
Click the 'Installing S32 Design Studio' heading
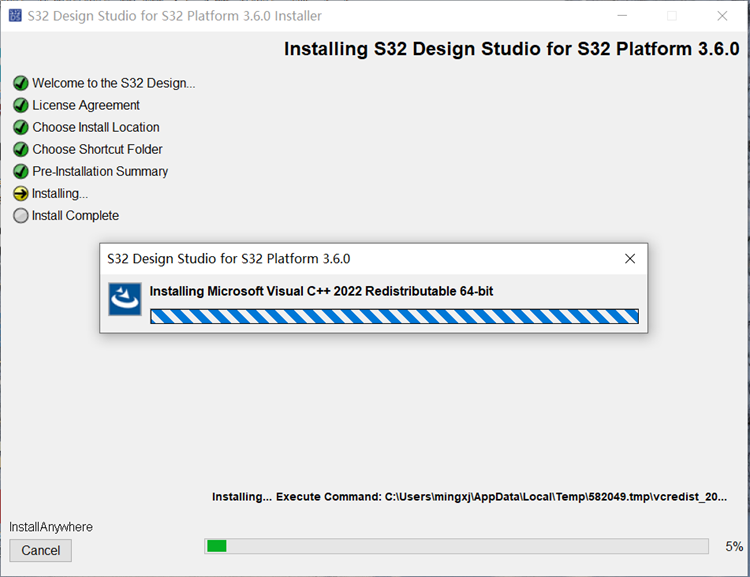(511, 49)
